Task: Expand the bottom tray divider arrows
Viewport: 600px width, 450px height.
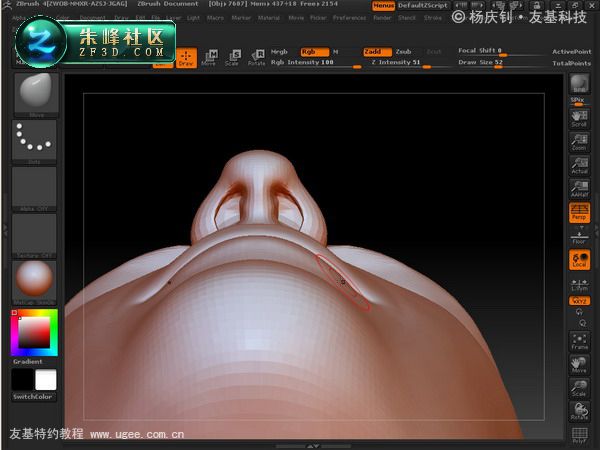Action: 313,446
